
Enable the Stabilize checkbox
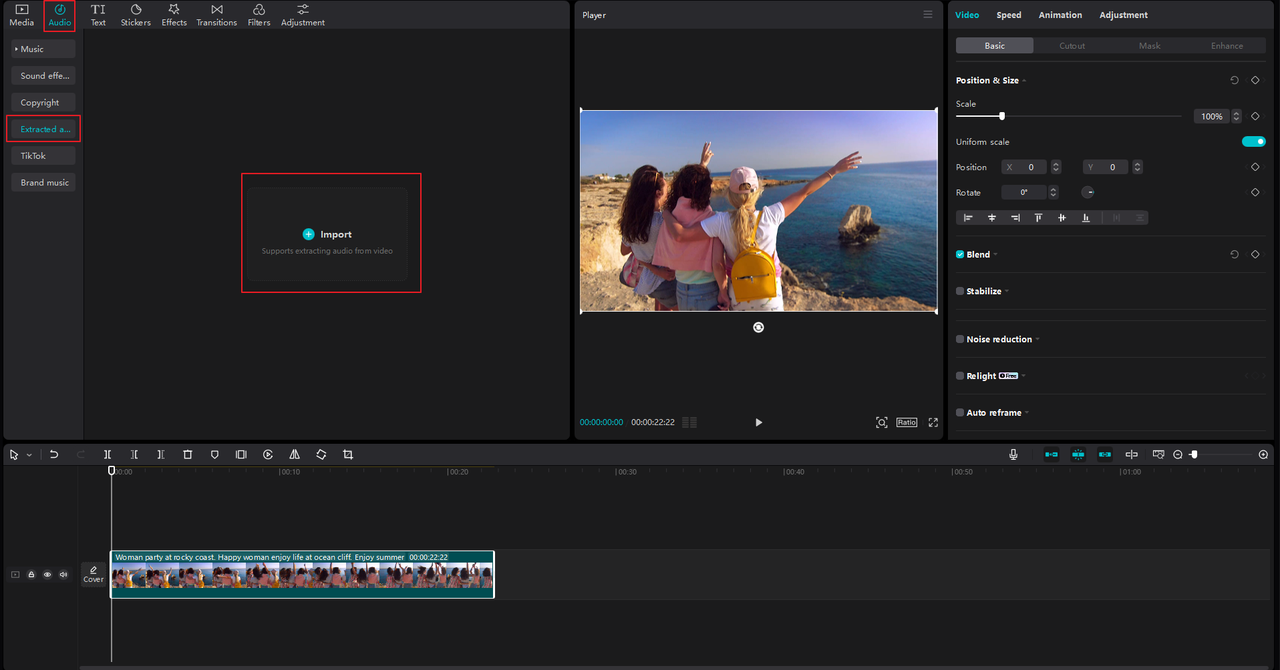pos(960,291)
